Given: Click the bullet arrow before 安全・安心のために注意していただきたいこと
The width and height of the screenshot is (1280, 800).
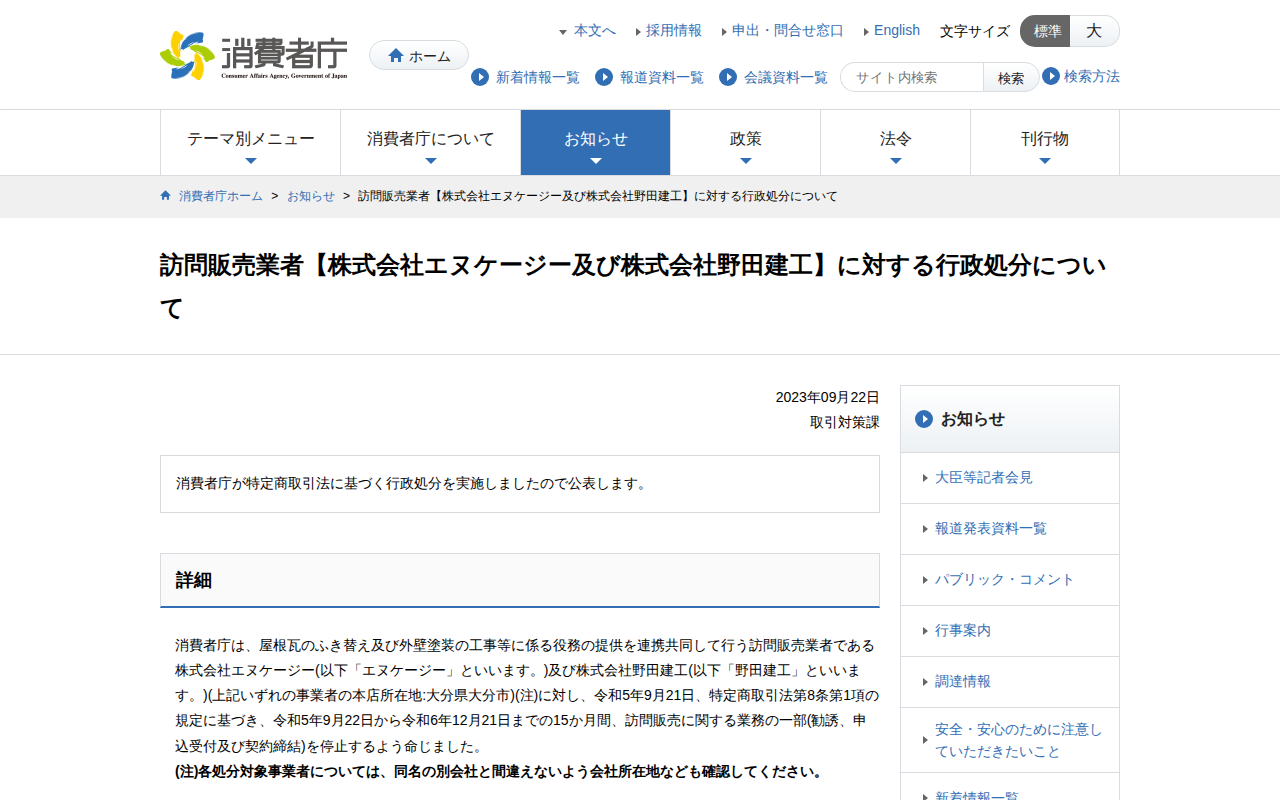Looking at the screenshot, I should [x=925, y=741].
